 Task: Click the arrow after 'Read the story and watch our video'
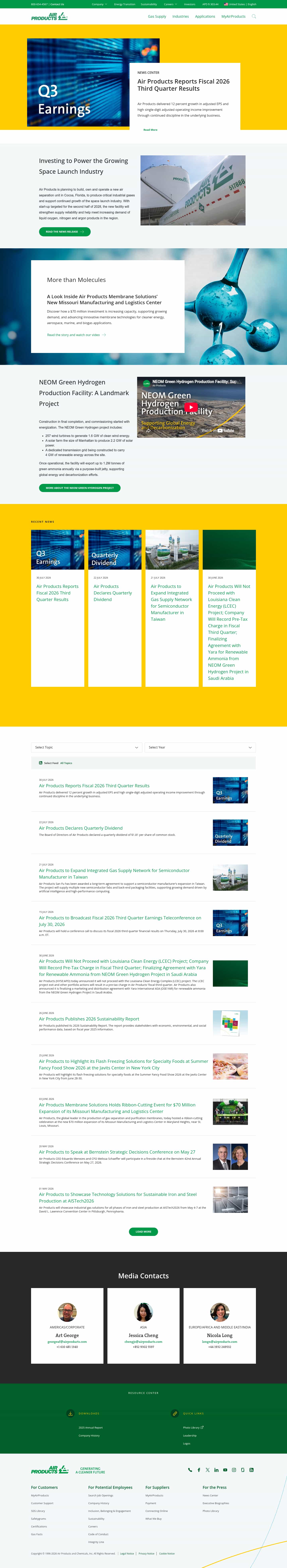(x=104, y=335)
